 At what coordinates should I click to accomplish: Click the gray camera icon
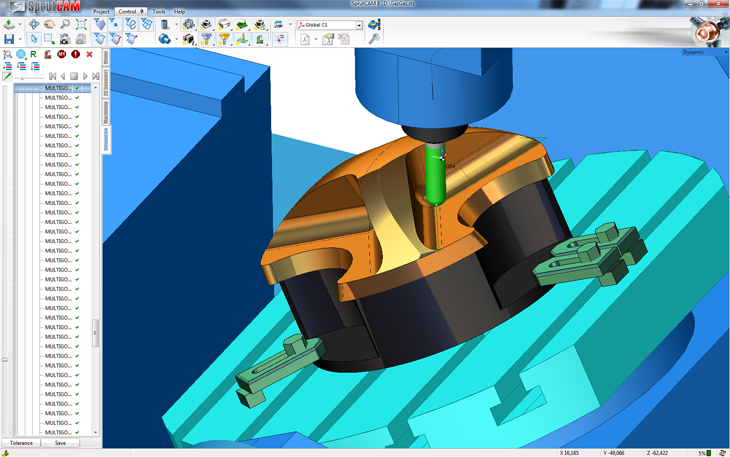(x=81, y=39)
